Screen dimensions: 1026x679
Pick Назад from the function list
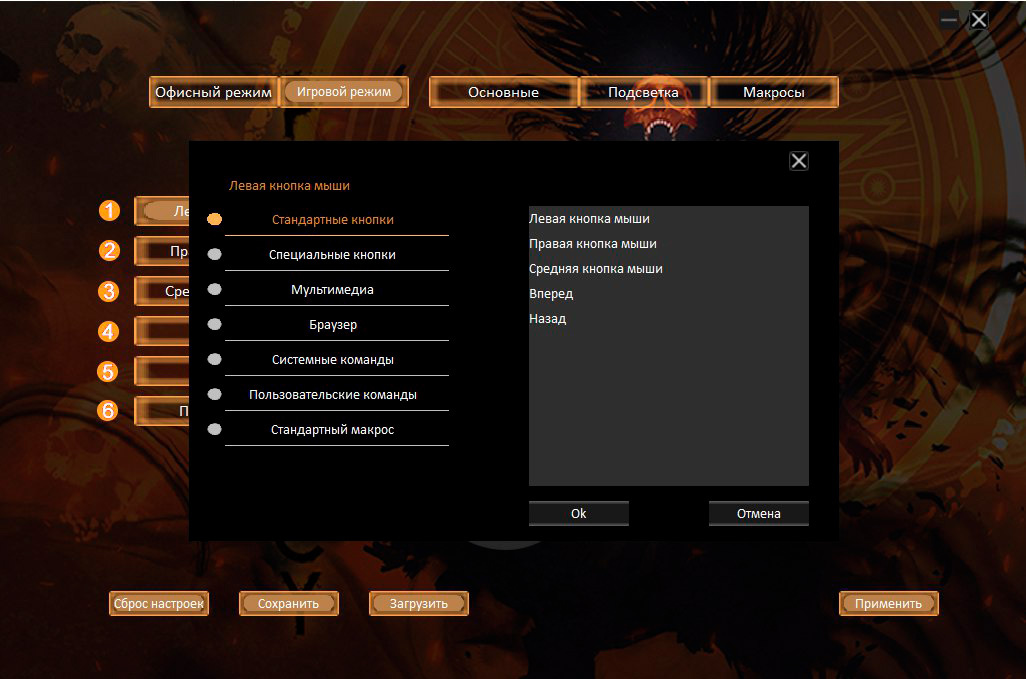coord(548,319)
